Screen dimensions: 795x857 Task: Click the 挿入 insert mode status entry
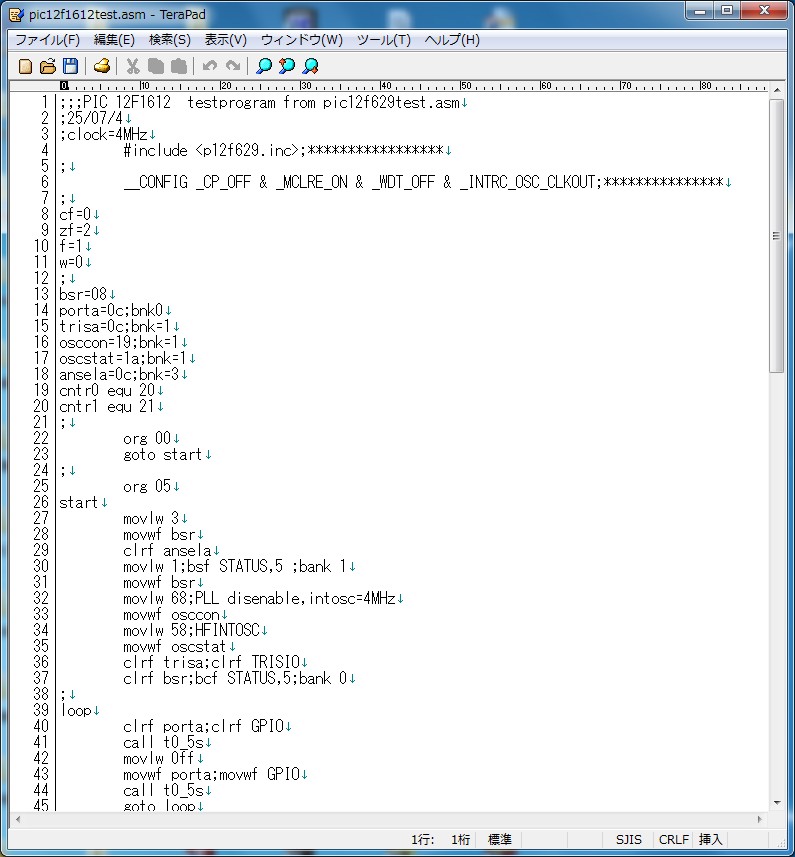[x=710, y=840]
